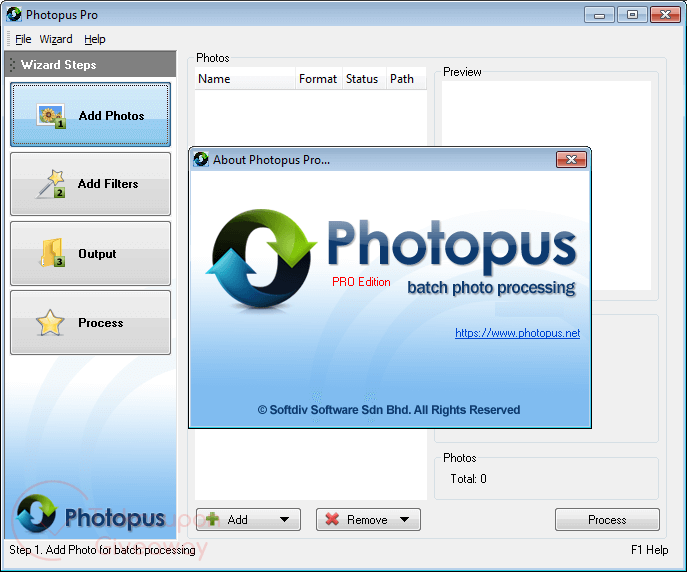Expand the Add button dropdown arrow
The image size is (687, 572).
[284, 519]
